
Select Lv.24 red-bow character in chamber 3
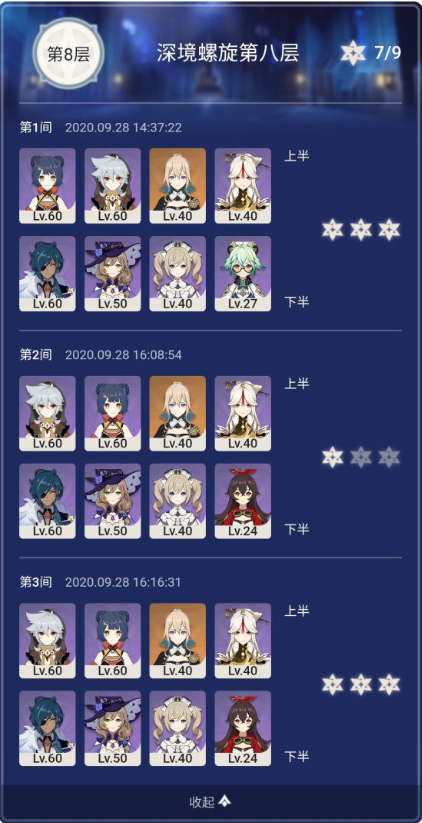tap(242, 728)
